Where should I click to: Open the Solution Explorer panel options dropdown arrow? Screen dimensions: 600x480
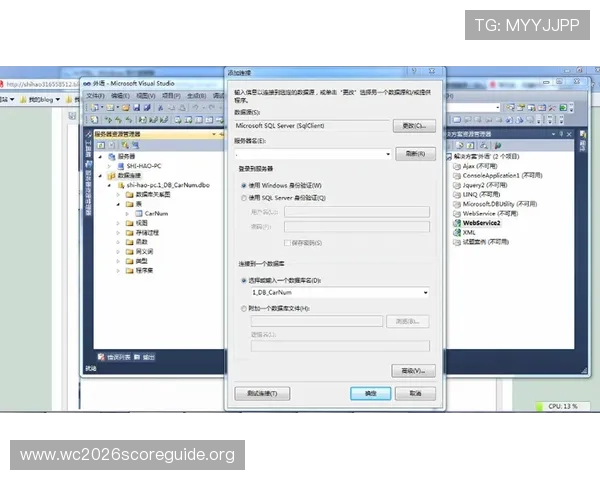click(553, 134)
